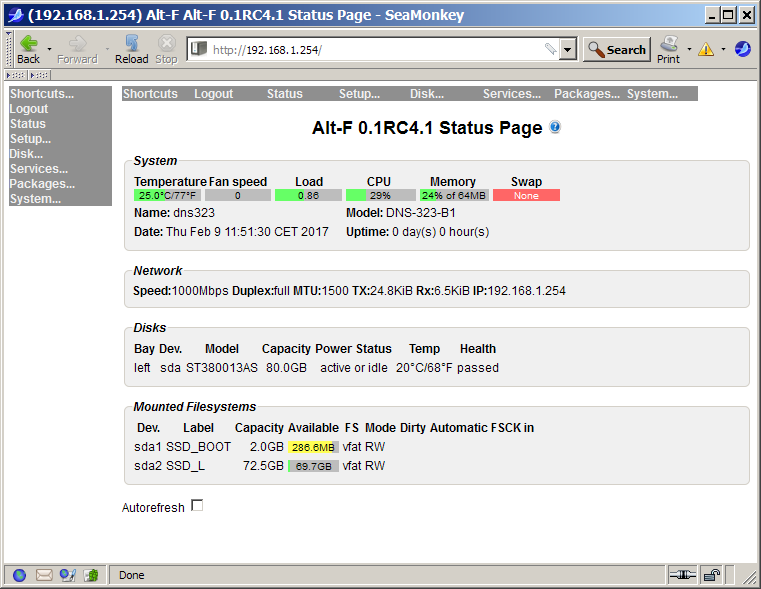Open the Back history dropdown arrow
This screenshot has width=761, height=589.
49,49
